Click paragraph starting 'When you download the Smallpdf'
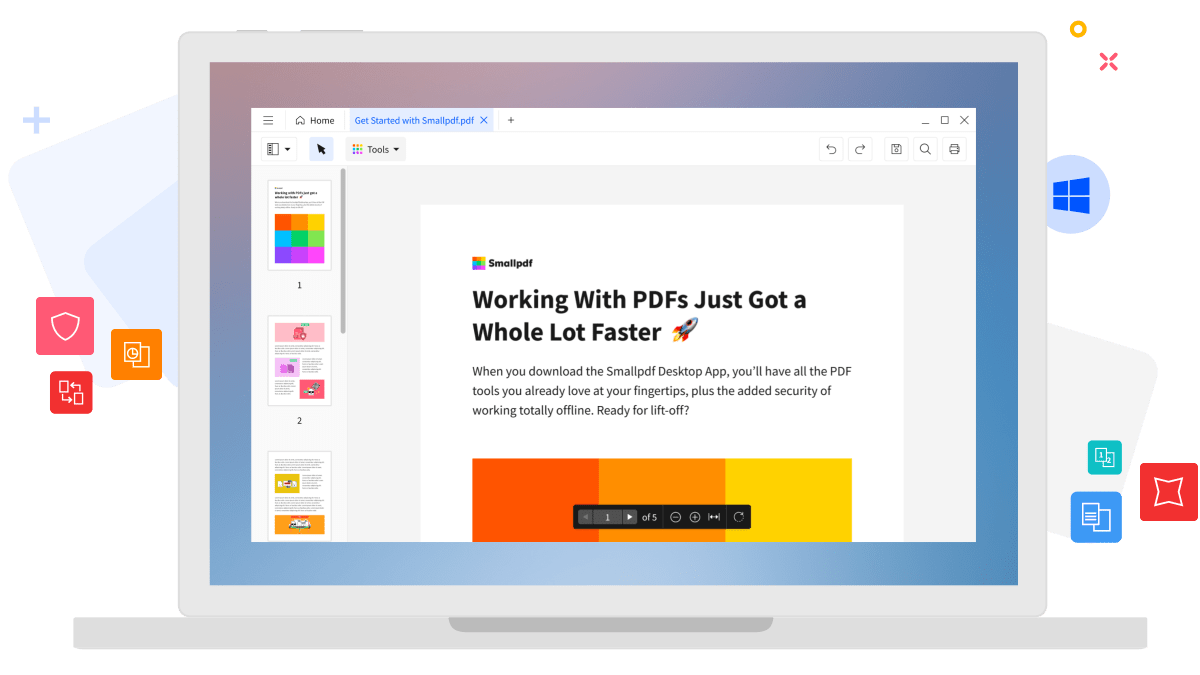Viewport: 1200px width, 675px height. [661, 390]
